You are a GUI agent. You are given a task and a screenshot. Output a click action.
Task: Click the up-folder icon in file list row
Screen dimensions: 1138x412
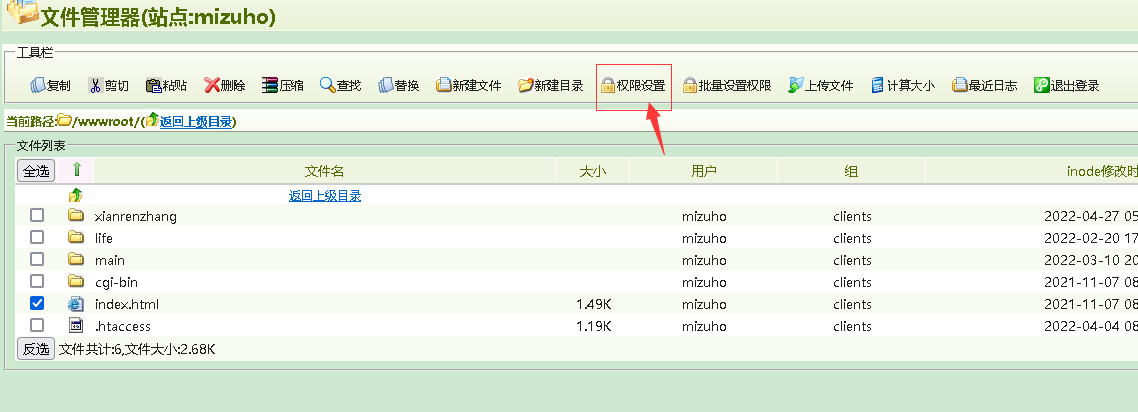click(x=75, y=195)
